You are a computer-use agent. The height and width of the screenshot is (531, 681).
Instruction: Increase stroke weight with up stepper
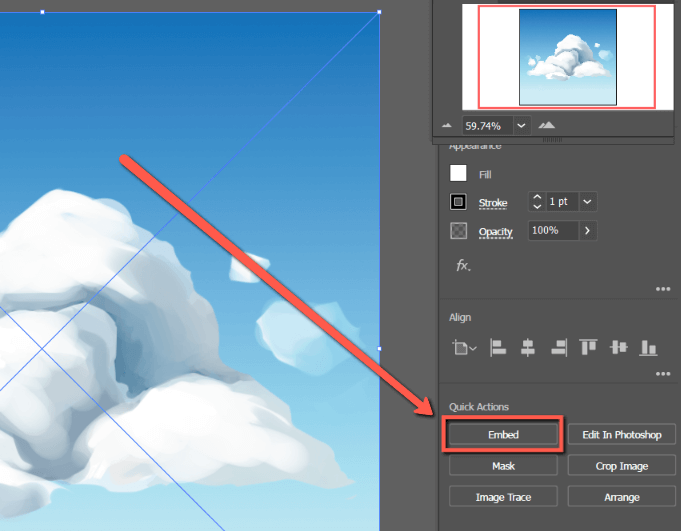[x=537, y=197]
